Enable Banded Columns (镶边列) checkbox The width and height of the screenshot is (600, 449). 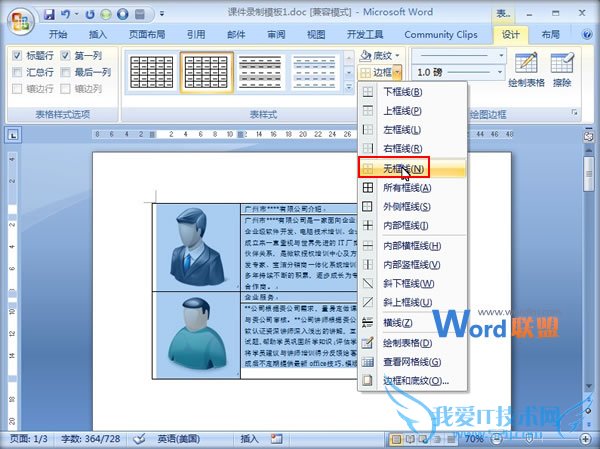[x=65, y=89]
